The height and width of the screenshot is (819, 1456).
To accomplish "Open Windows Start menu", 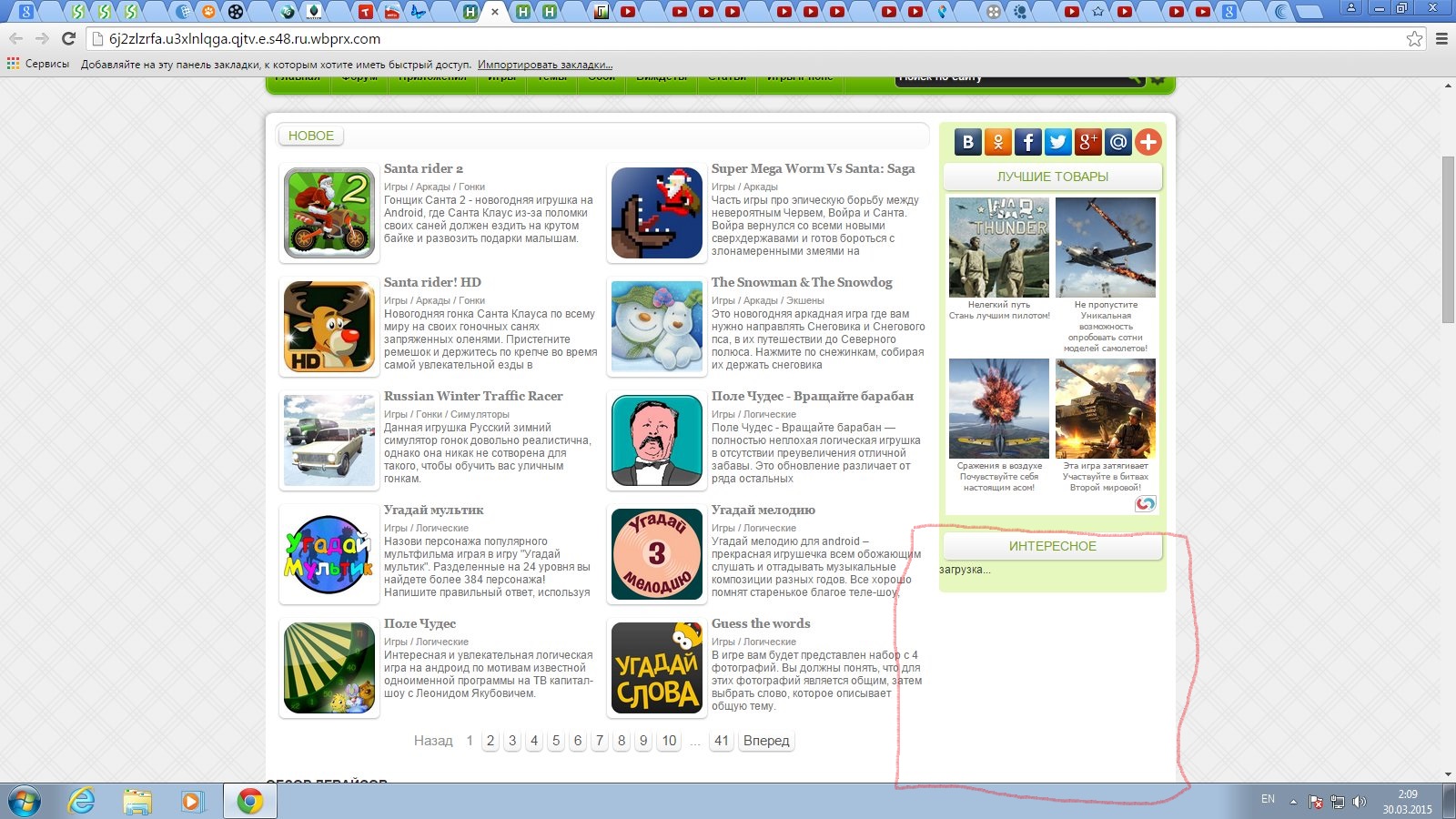I will click(25, 801).
